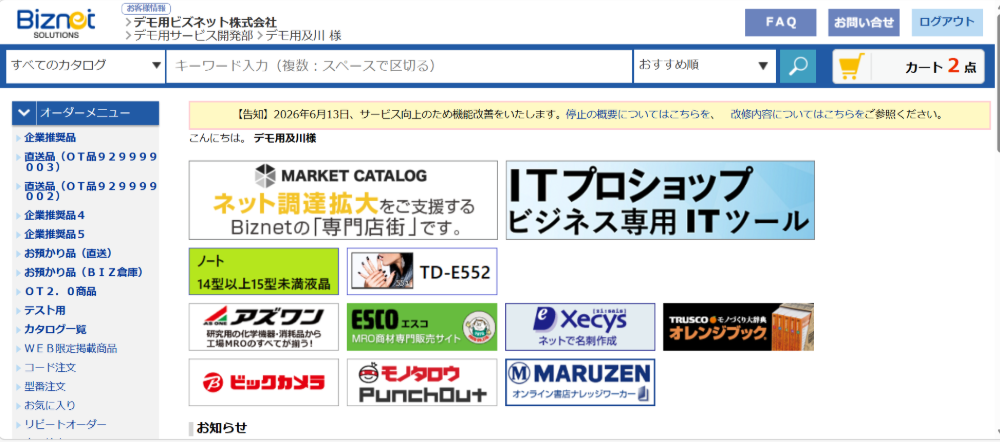The width and height of the screenshot is (1000, 442).
Task: Open 企業推奨品5 menu item
Action: tap(55, 234)
